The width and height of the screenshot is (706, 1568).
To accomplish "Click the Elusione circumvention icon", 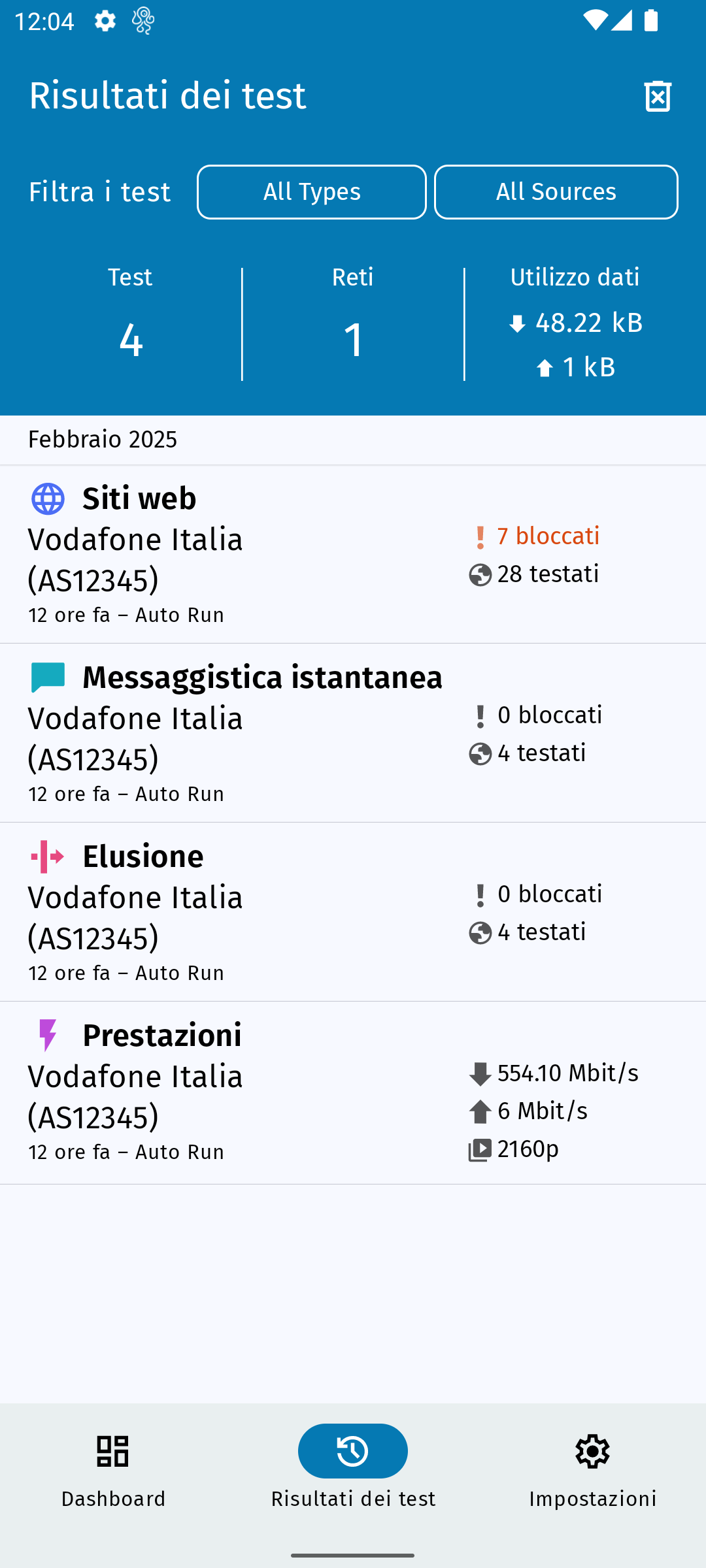I will (x=48, y=857).
